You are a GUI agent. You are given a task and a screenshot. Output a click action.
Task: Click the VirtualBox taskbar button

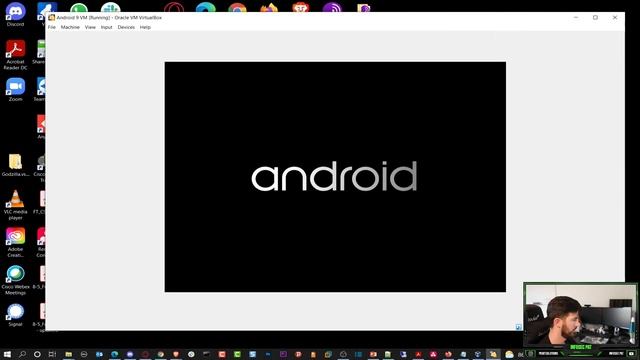pyautogui.click(x=493, y=354)
